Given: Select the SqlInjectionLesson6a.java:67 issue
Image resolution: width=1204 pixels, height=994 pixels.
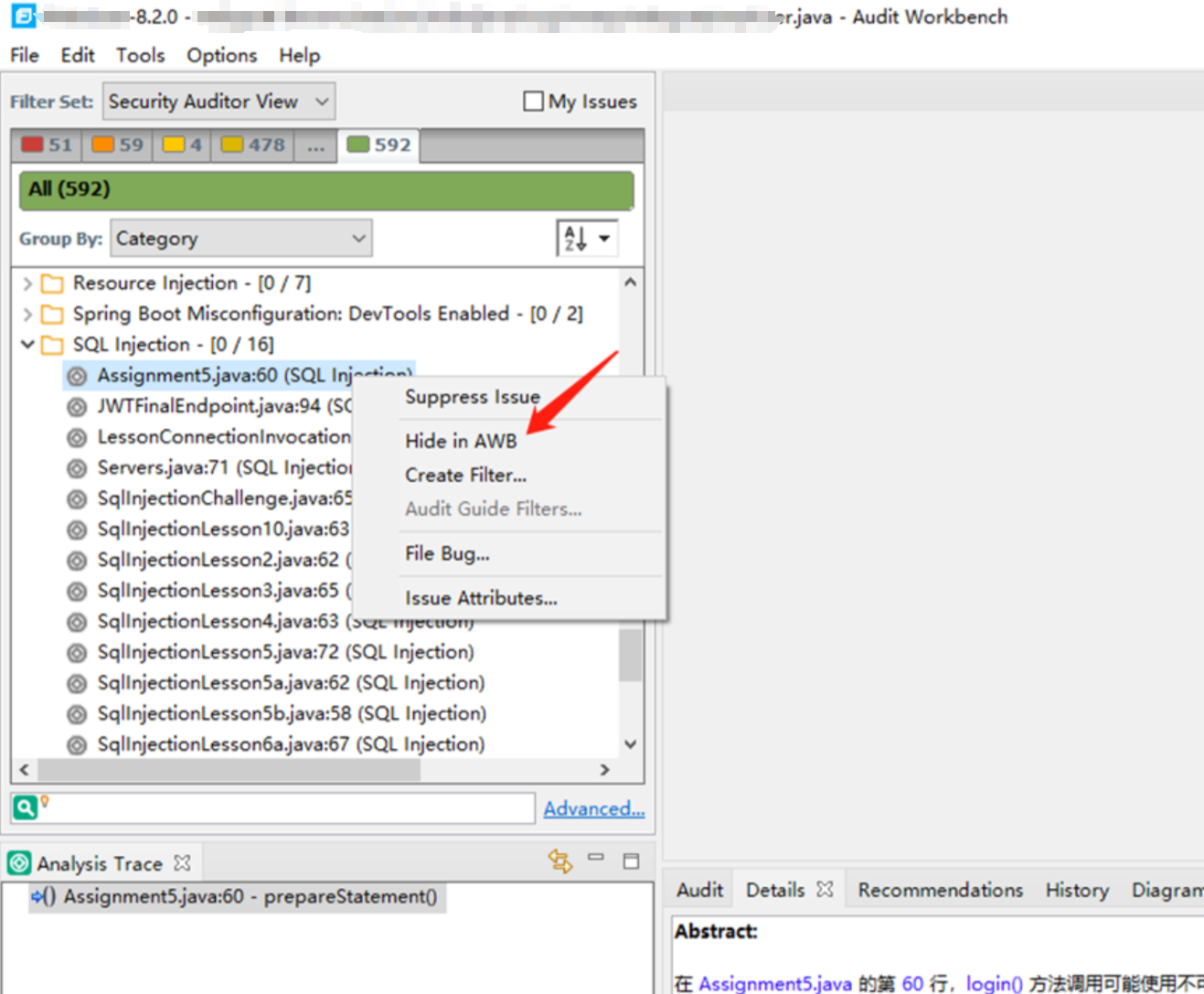Looking at the screenshot, I should pos(292,744).
